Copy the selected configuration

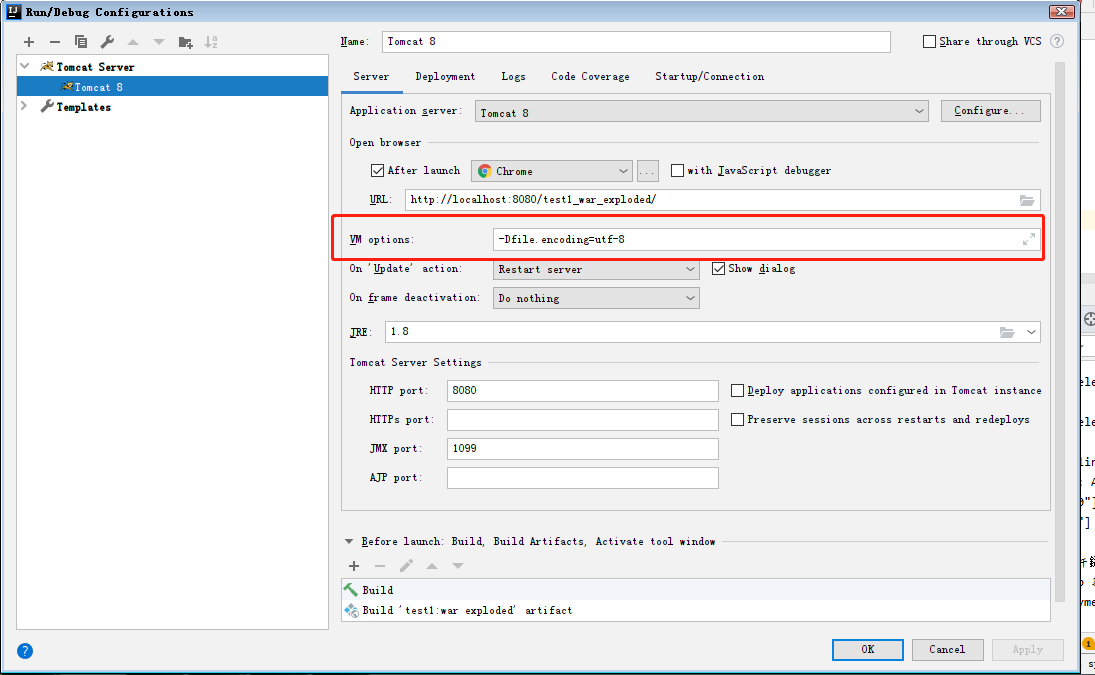point(81,43)
